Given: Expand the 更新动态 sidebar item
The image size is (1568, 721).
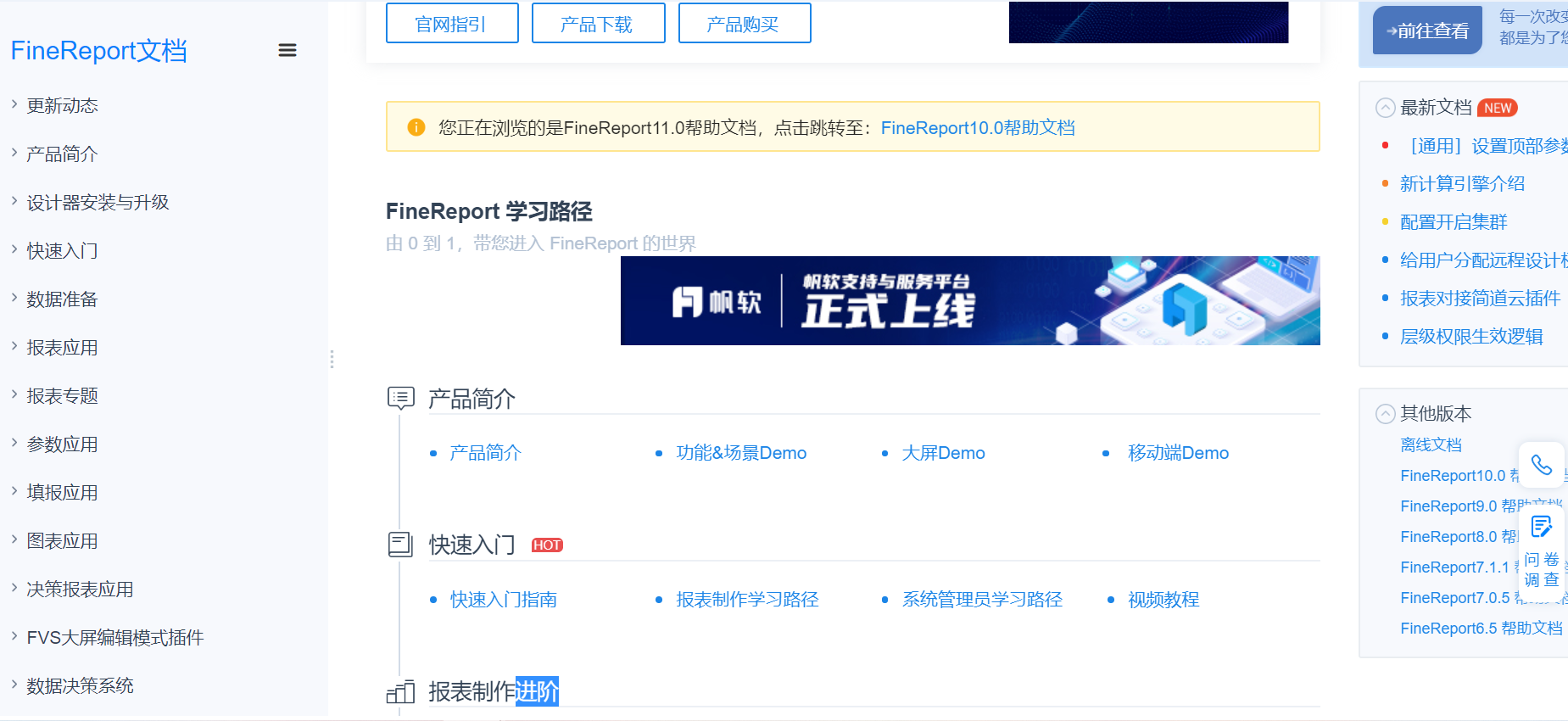Looking at the screenshot, I should 14,104.
